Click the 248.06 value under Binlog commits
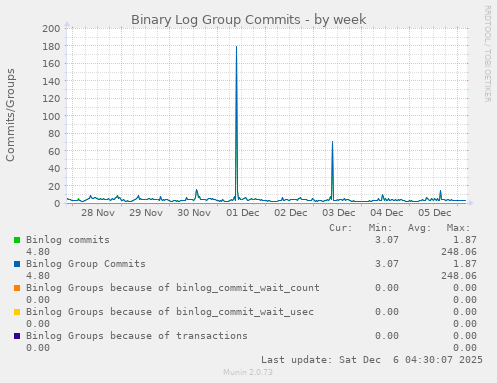Viewport: 497px width, 383px height. click(x=459, y=252)
